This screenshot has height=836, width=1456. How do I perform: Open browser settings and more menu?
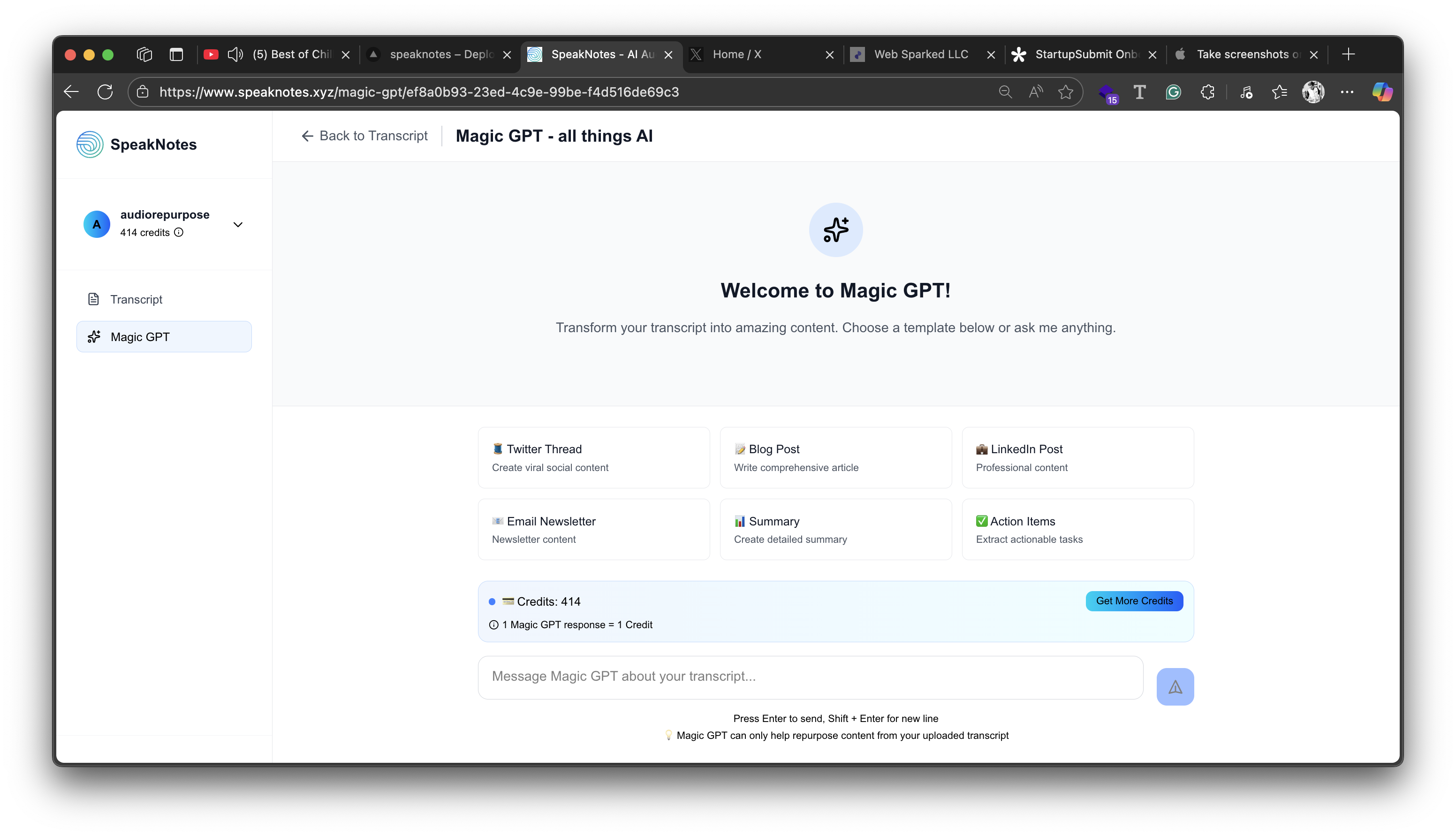point(1347,92)
